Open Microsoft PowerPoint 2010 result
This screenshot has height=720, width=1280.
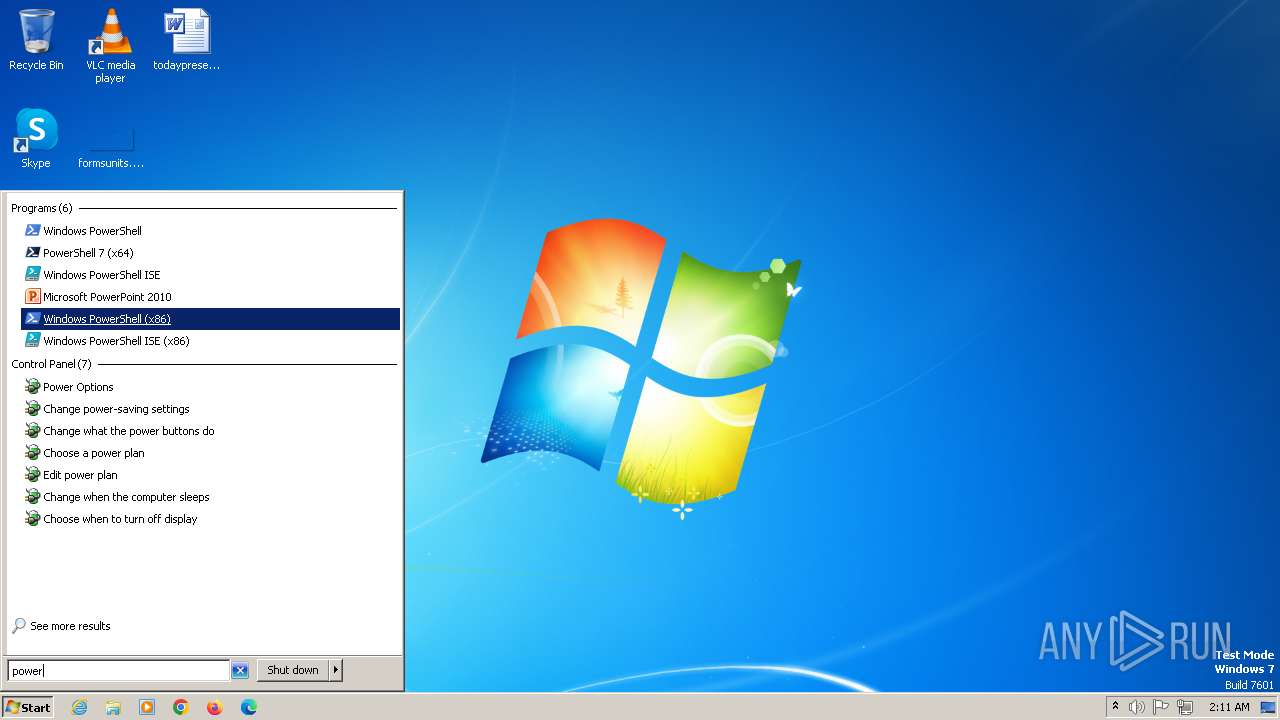click(210, 297)
